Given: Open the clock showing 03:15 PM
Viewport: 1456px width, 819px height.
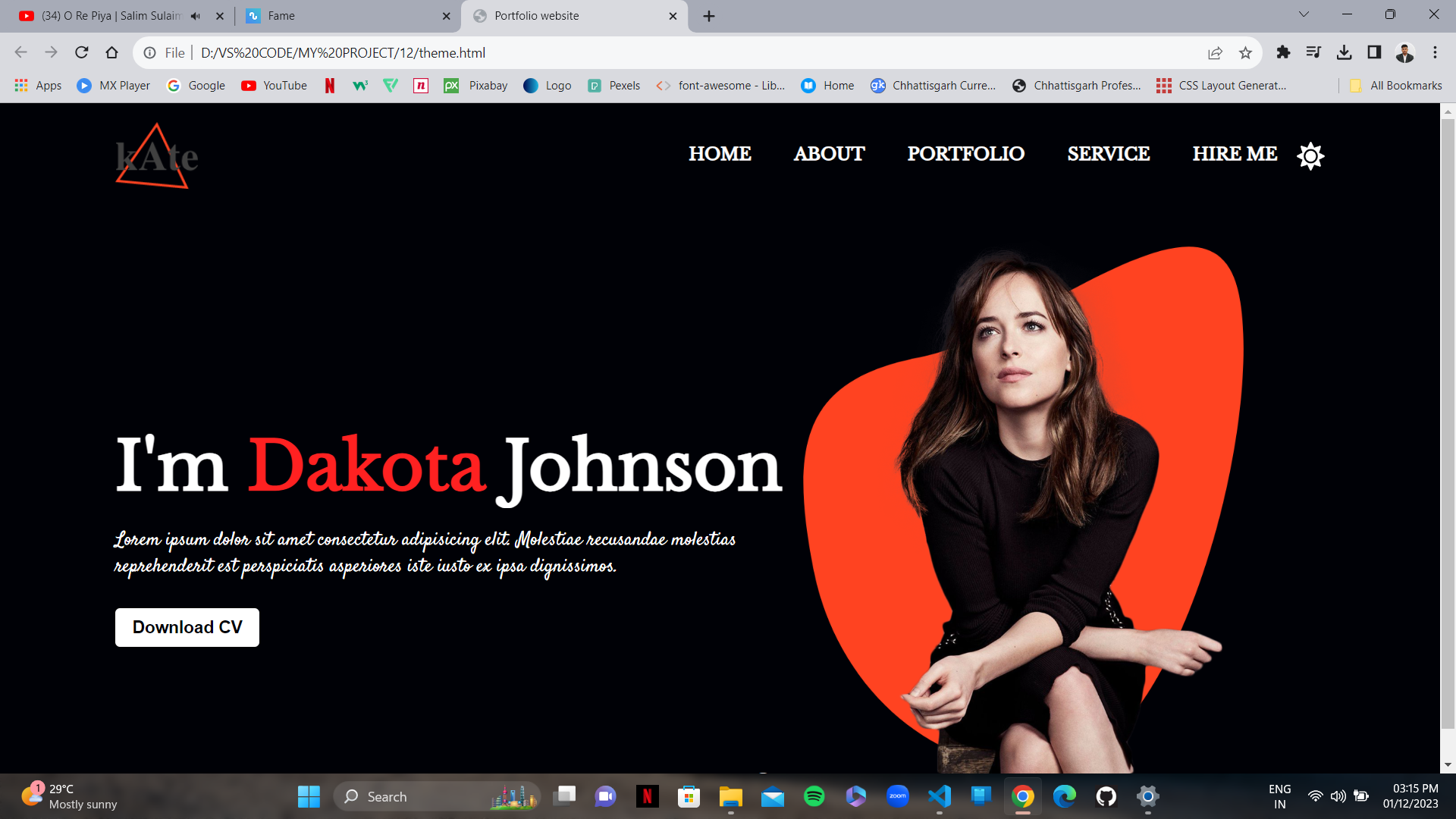Looking at the screenshot, I should tap(1410, 796).
